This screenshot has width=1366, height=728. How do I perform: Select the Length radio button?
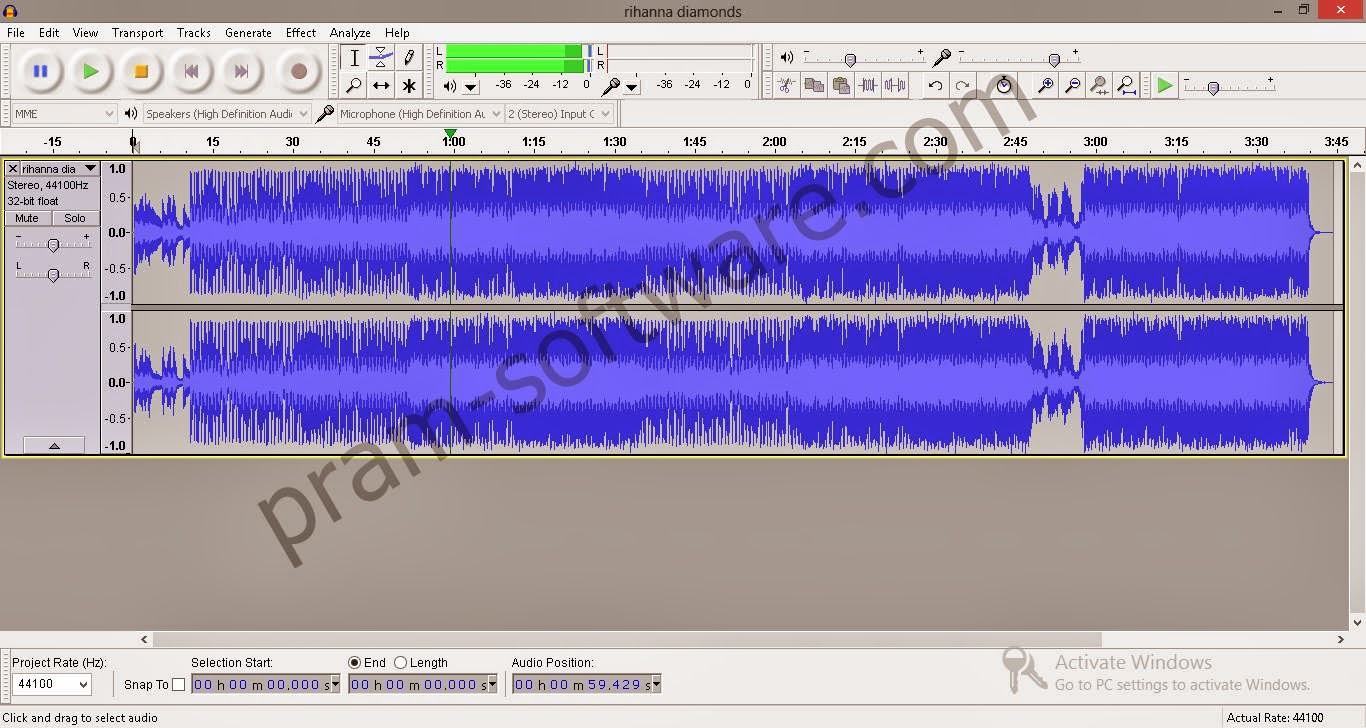point(400,662)
